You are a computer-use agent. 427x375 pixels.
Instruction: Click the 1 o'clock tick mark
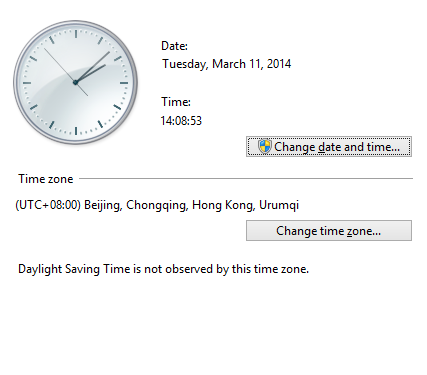point(100,41)
